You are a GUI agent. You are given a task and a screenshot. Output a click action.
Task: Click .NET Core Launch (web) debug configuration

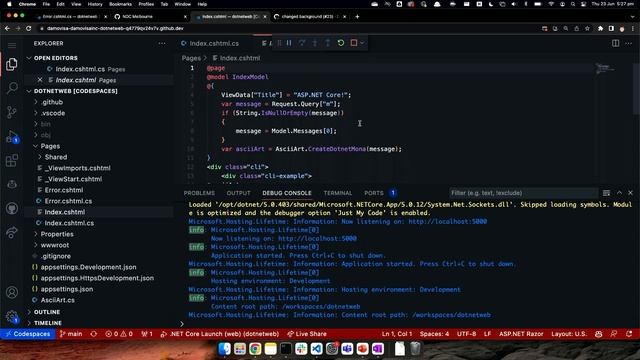coord(220,334)
